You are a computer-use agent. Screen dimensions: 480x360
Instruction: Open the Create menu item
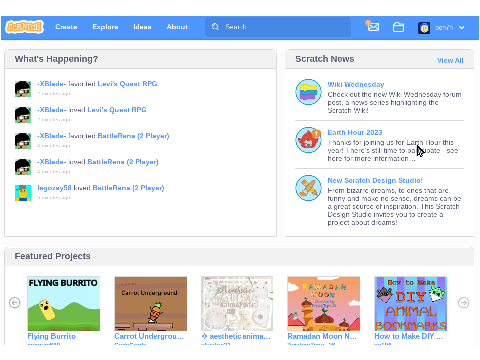[66, 27]
